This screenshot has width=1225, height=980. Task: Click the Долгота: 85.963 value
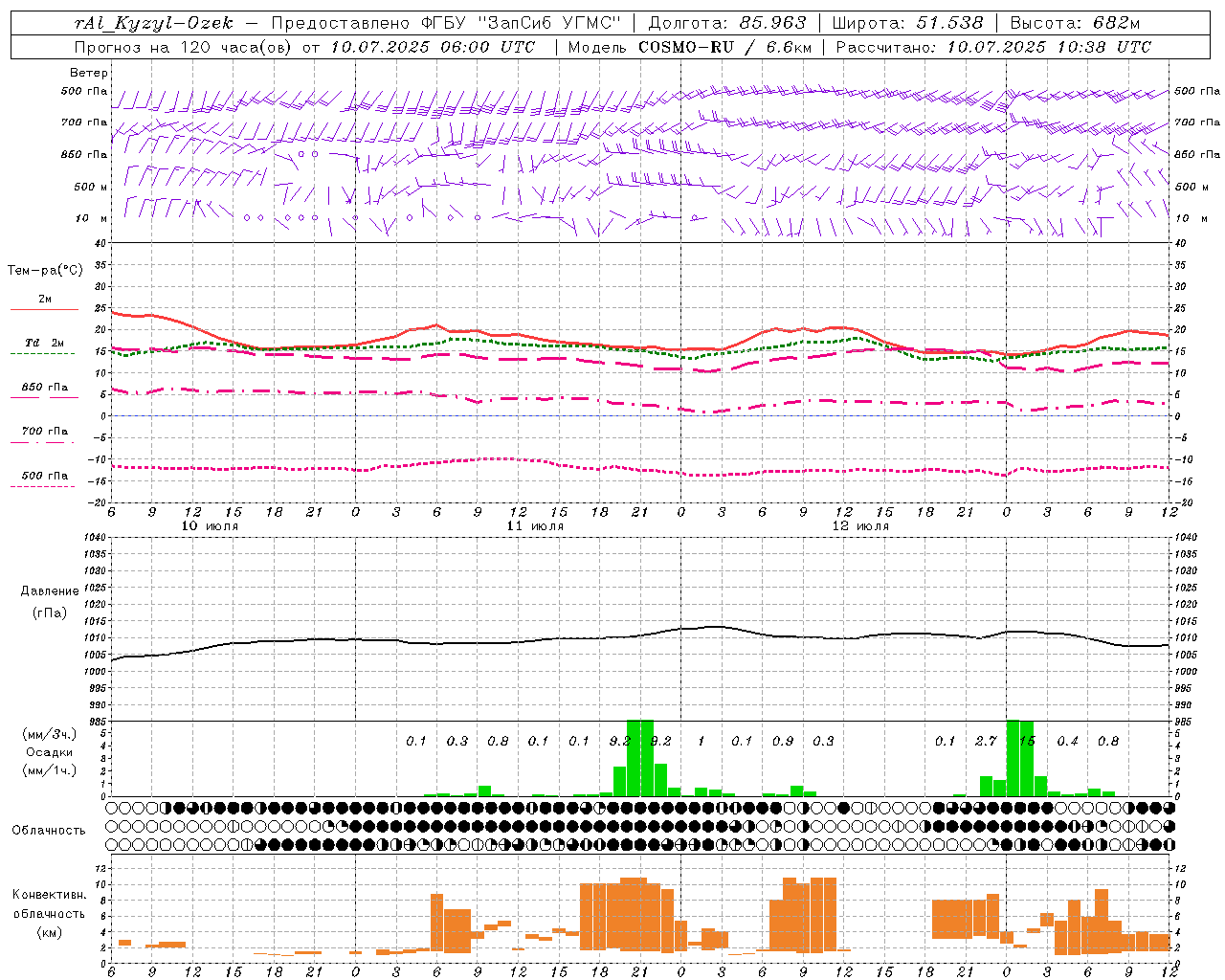click(x=727, y=23)
